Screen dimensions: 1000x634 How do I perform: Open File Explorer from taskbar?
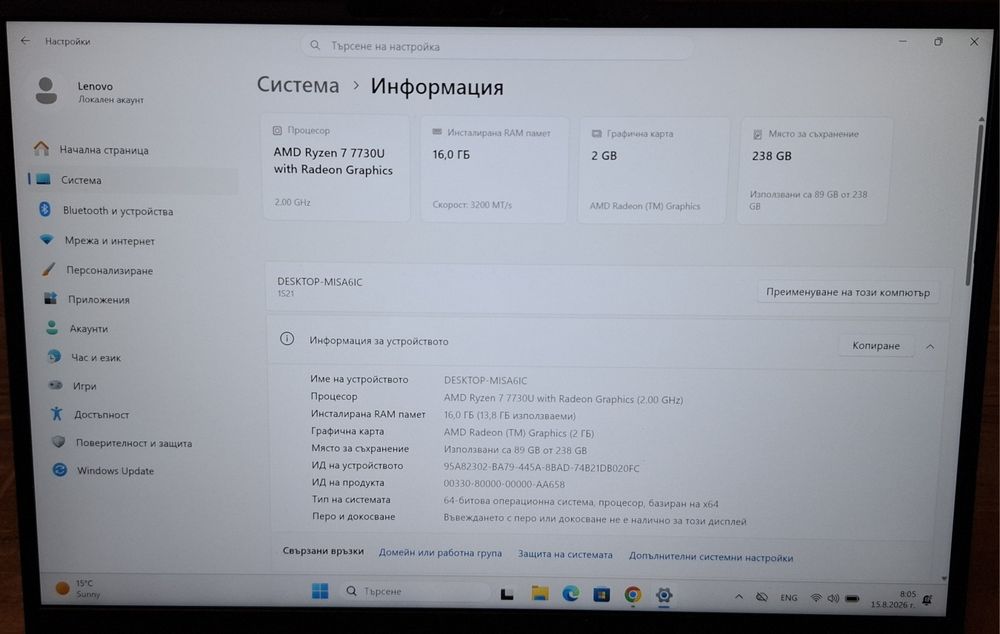coord(540,594)
